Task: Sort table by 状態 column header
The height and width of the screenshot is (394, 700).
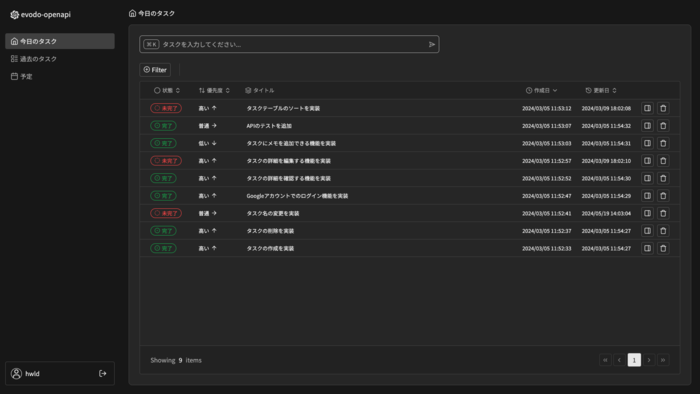Action: [x=167, y=91]
